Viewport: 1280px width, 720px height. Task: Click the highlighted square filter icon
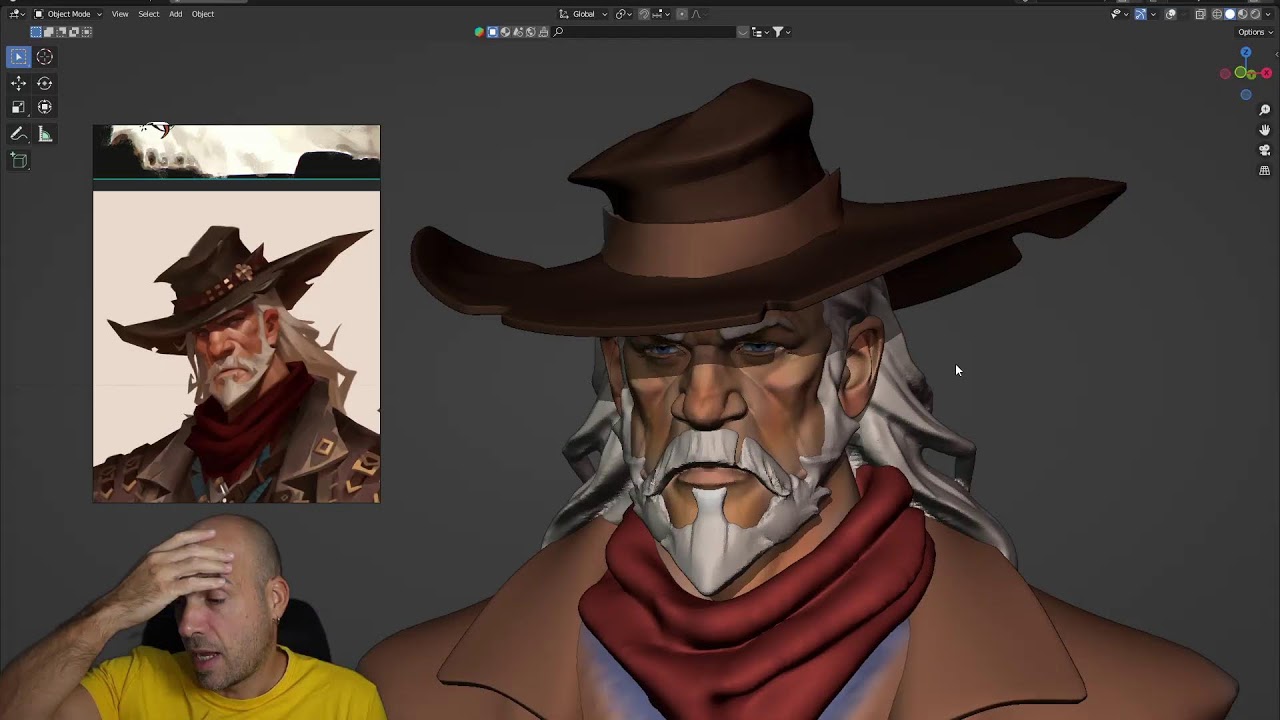click(492, 32)
